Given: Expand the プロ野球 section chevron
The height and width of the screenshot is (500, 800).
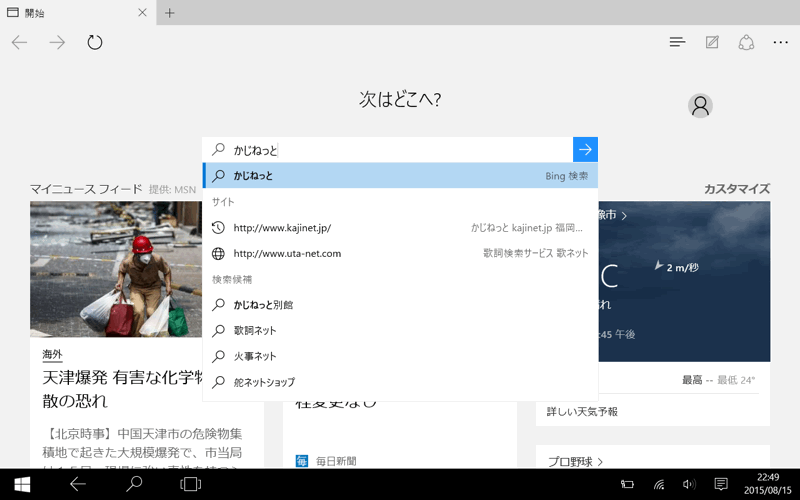Looking at the screenshot, I should coord(600,462).
